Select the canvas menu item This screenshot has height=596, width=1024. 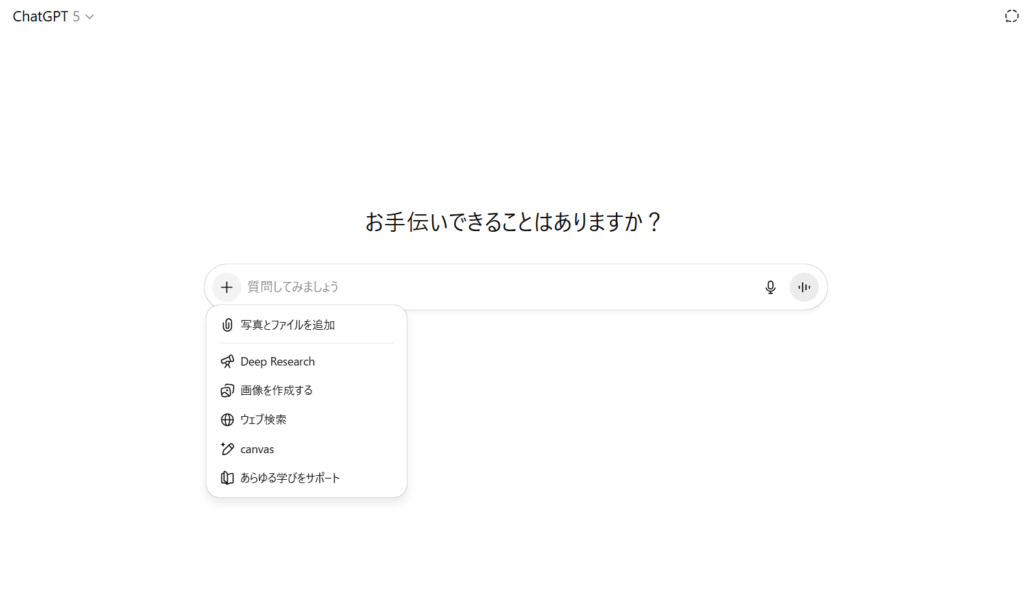pos(306,449)
